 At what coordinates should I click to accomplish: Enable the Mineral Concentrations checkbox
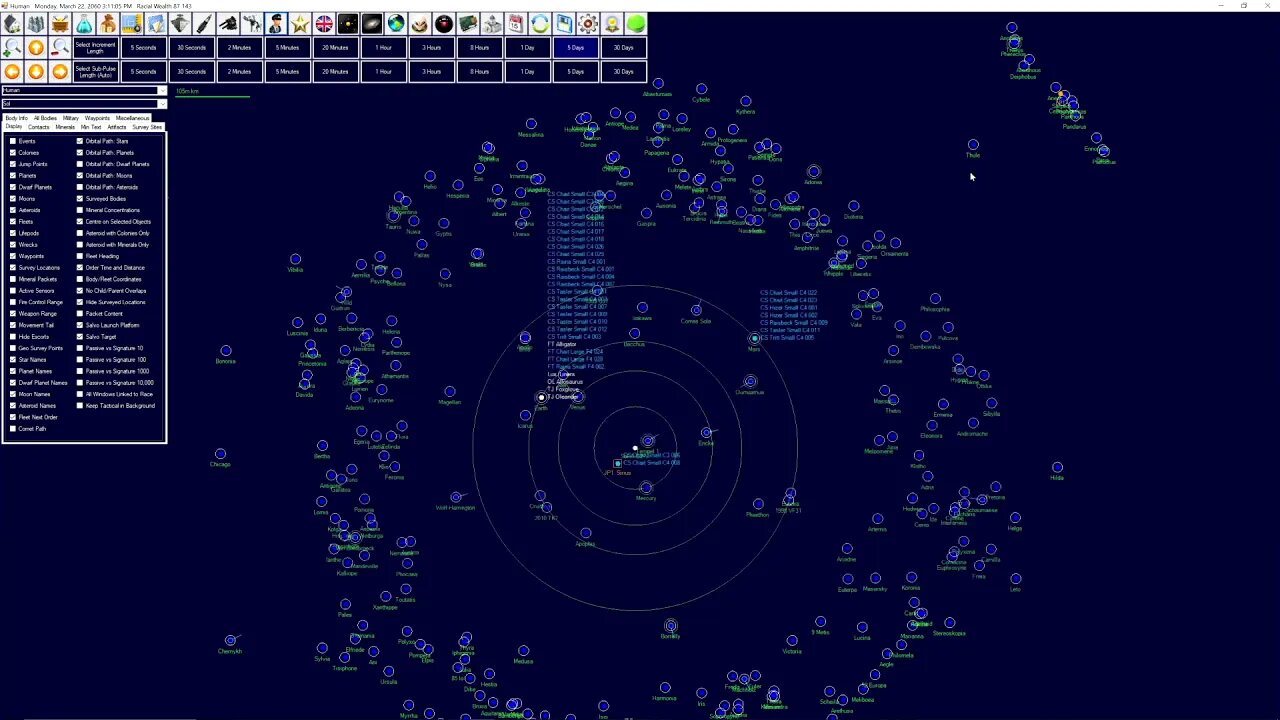[x=80, y=210]
